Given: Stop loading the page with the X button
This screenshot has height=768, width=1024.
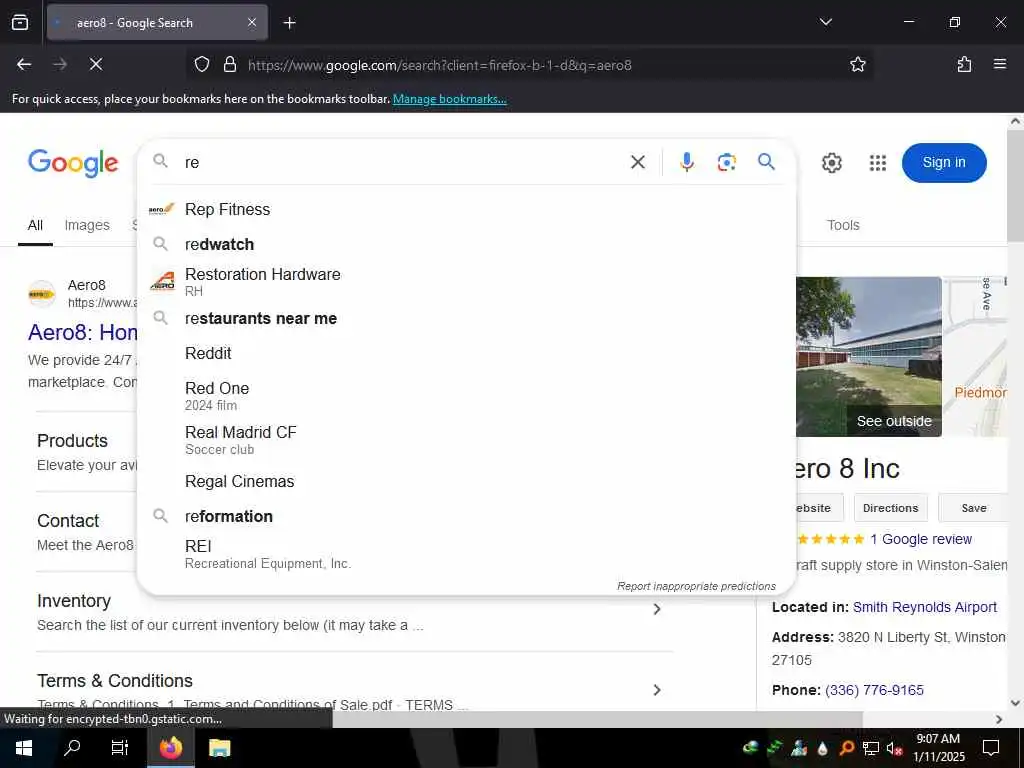Looking at the screenshot, I should pyautogui.click(x=96, y=64).
